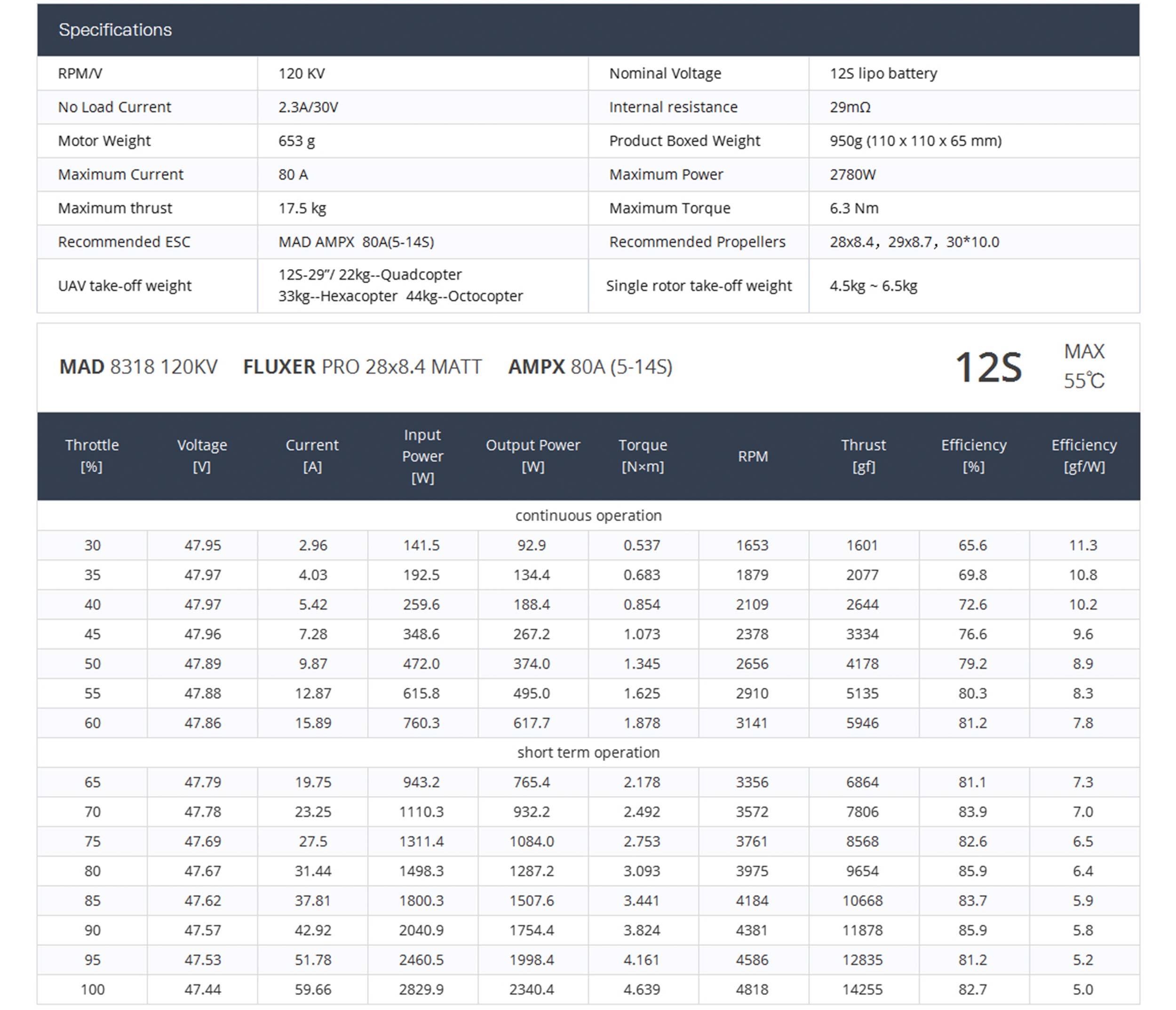This screenshot has height=1010, width=1176.
Task: Click the Efficiency [gf/W] column header
Action: click(1083, 456)
